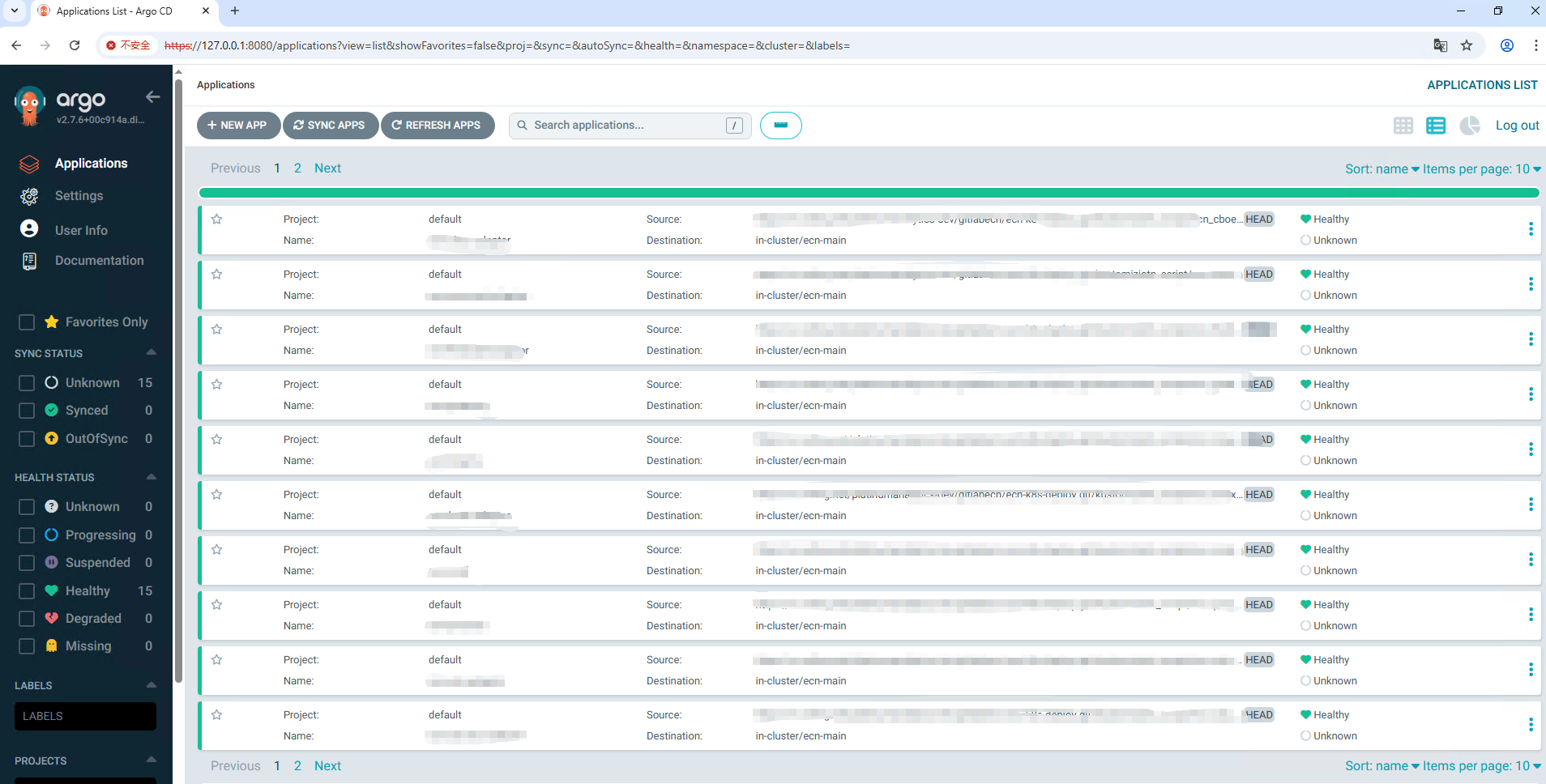Tick the Progressing health filter
1546x784 pixels.
click(27, 535)
